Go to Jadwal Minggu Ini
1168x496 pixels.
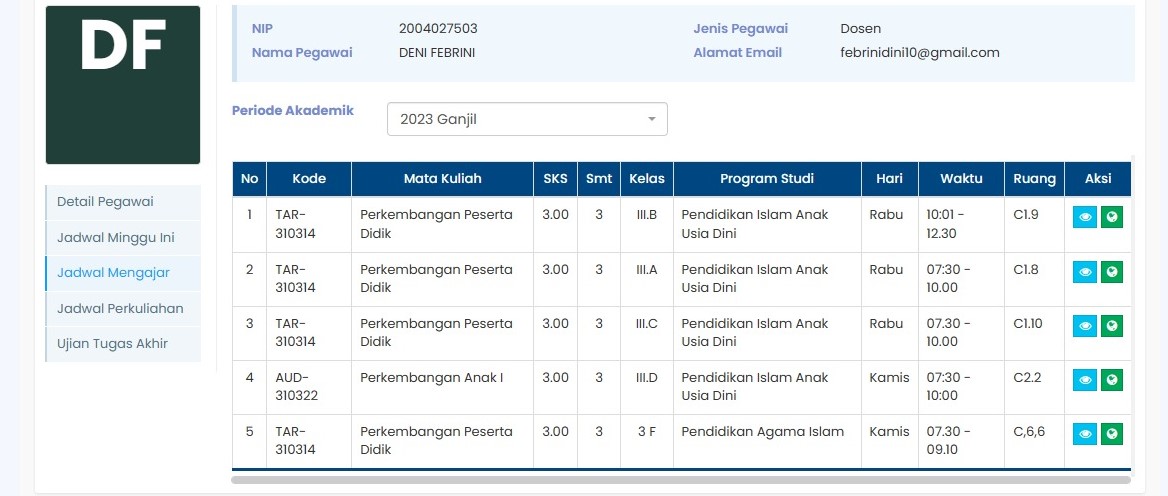(x=115, y=238)
